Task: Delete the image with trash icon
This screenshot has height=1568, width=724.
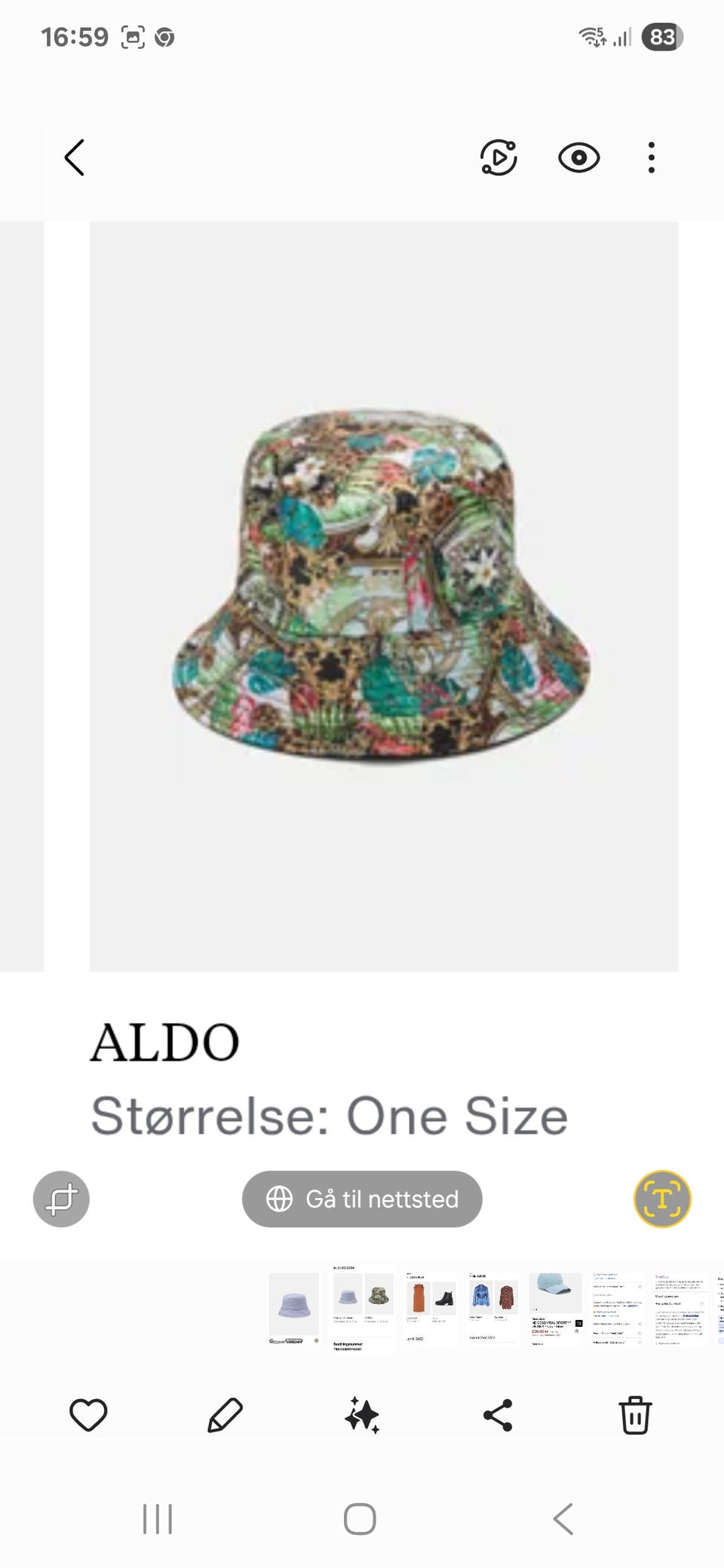Action: point(635,1415)
